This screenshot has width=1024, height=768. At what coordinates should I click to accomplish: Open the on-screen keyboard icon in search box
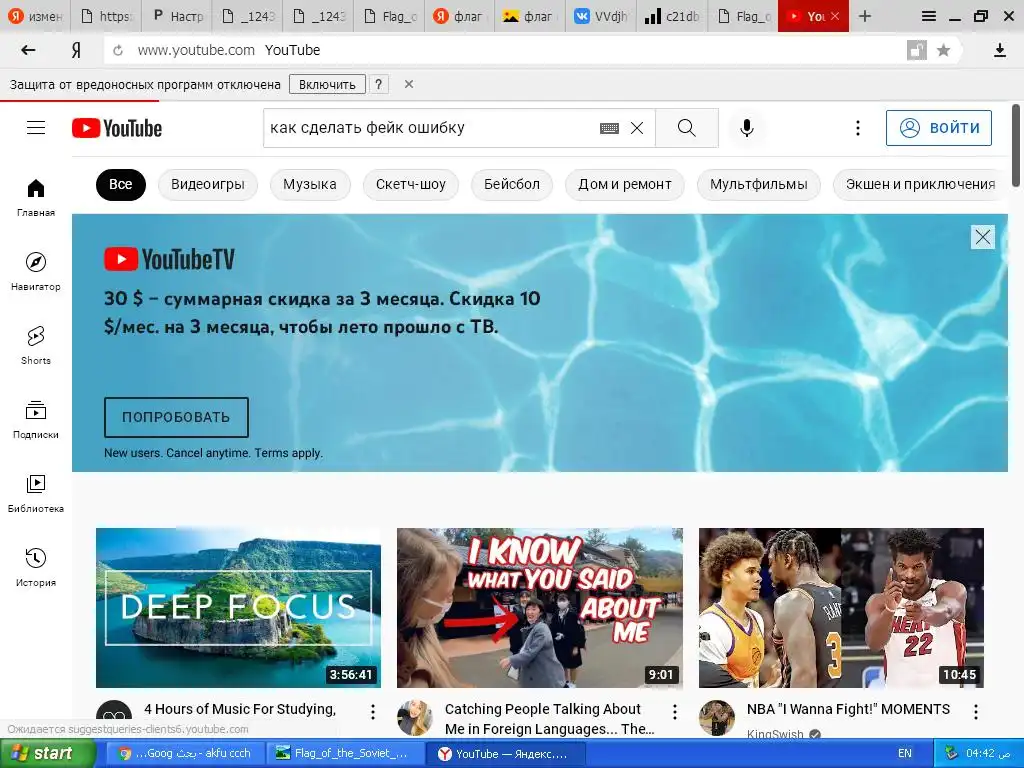[x=609, y=128]
